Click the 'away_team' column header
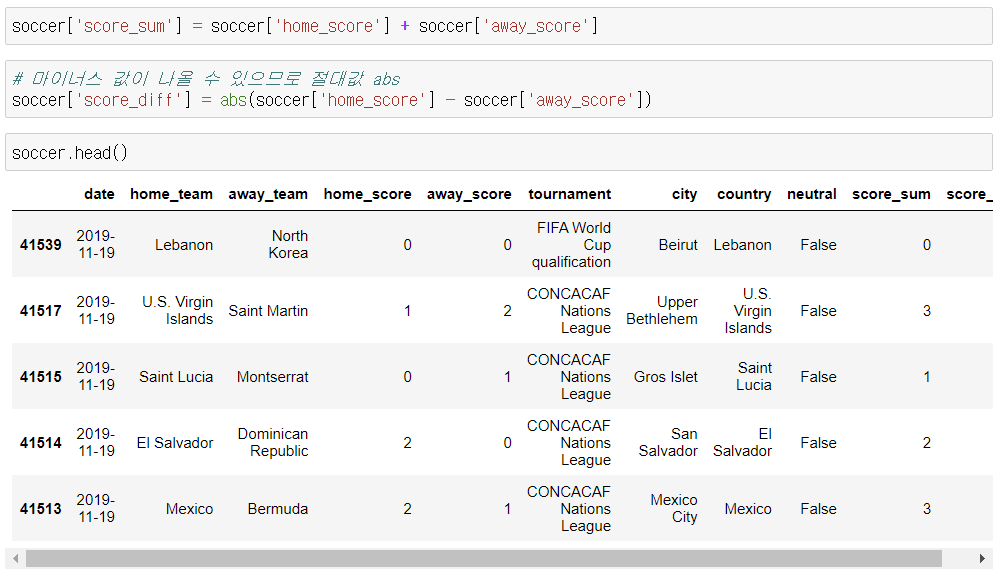 point(268,194)
